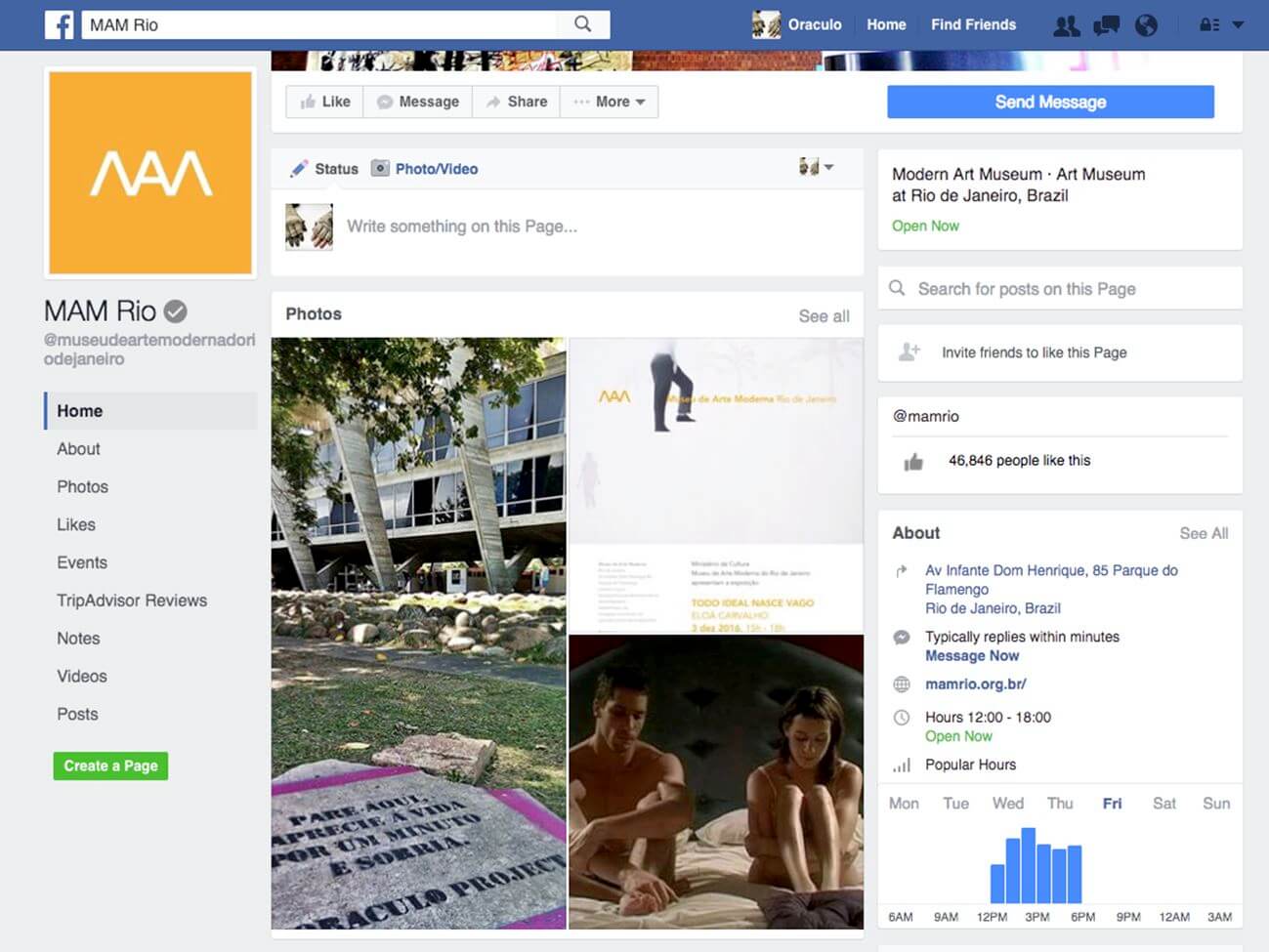This screenshot has height=952, width=1269.
Task: Open Videos in the page sidebar
Action: pos(82,677)
